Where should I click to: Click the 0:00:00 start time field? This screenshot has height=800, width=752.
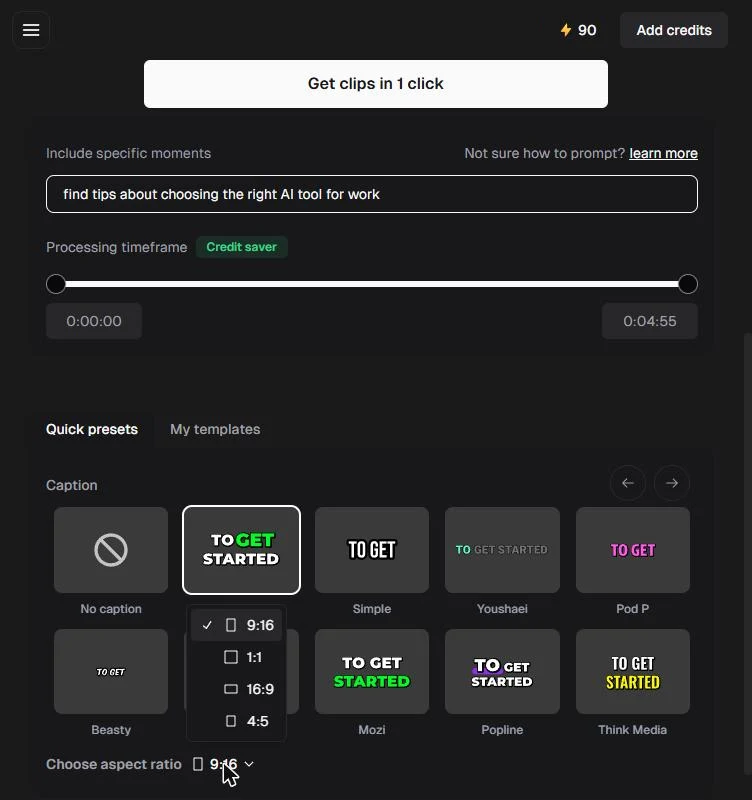[94, 321]
